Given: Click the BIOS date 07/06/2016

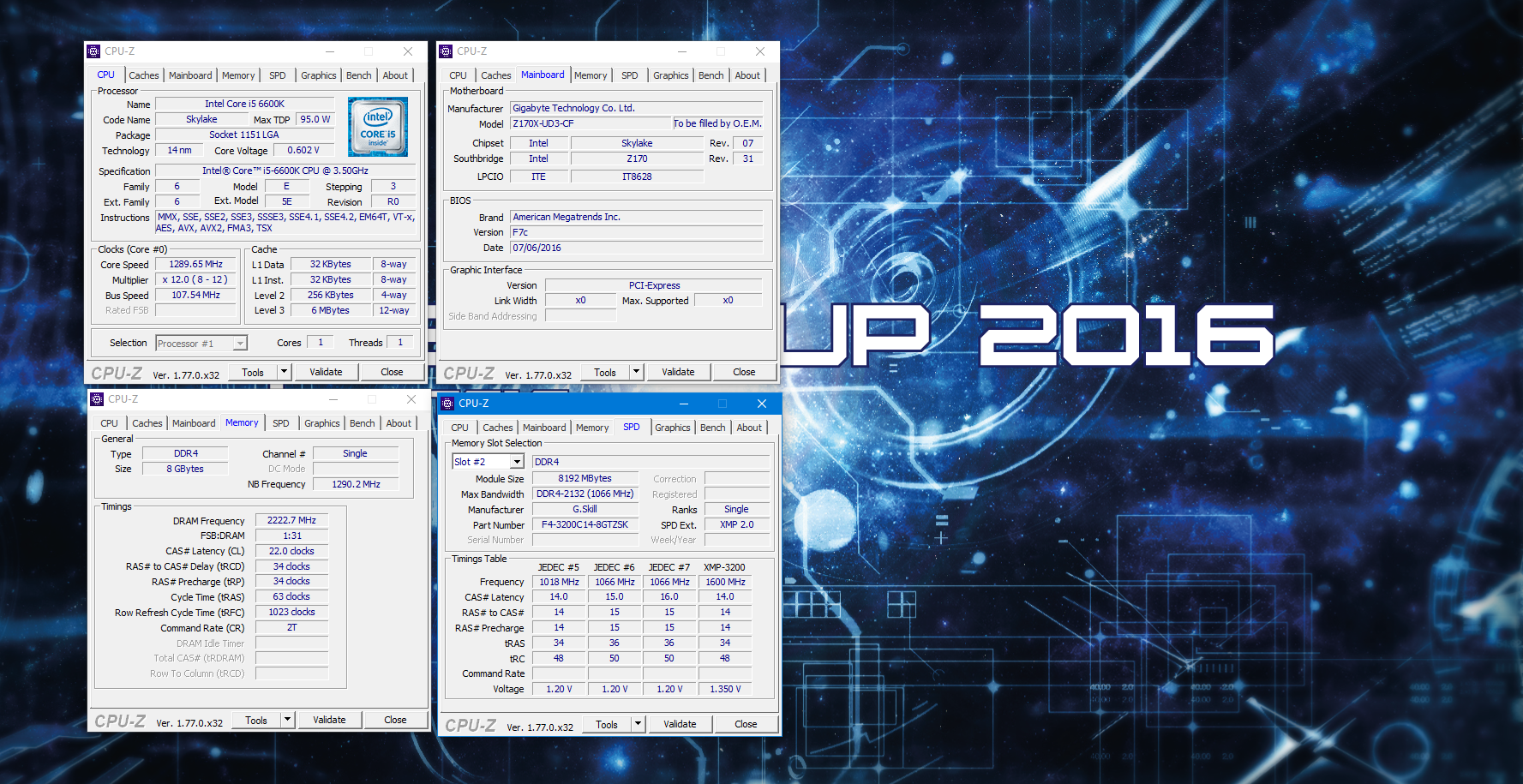Looking at the screenshot, I should click(x=636, y=248).
